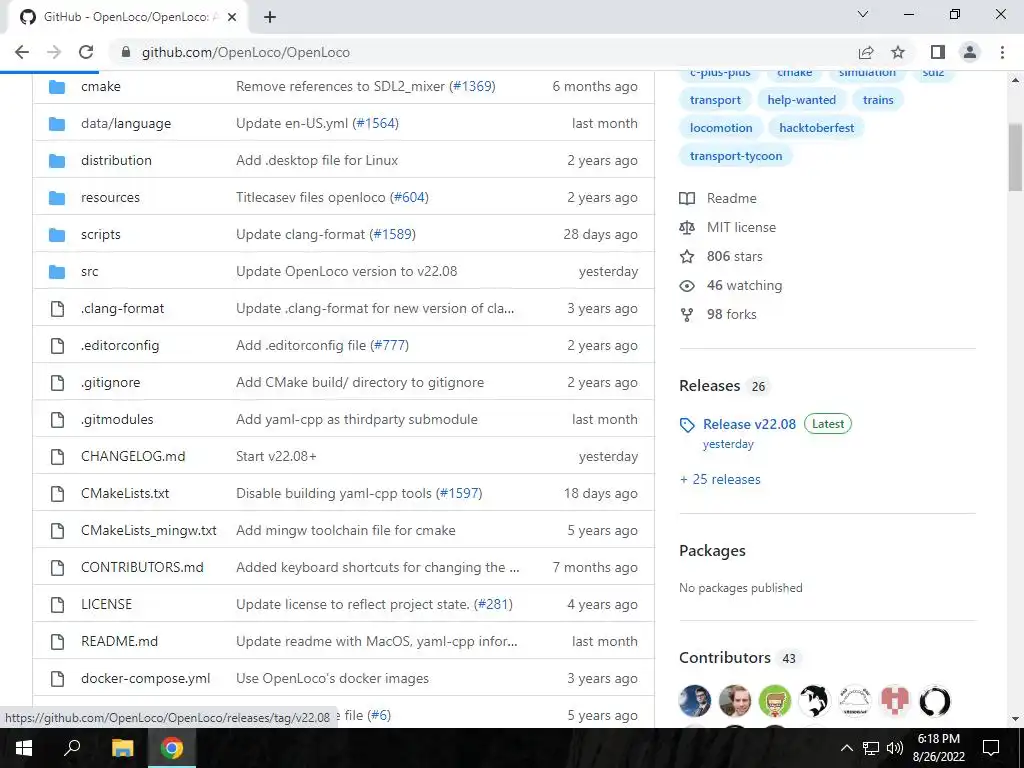The width and height of the screenshot is (1024, 768).
Task: Open the notification center icon
Action: pos(991,748)
